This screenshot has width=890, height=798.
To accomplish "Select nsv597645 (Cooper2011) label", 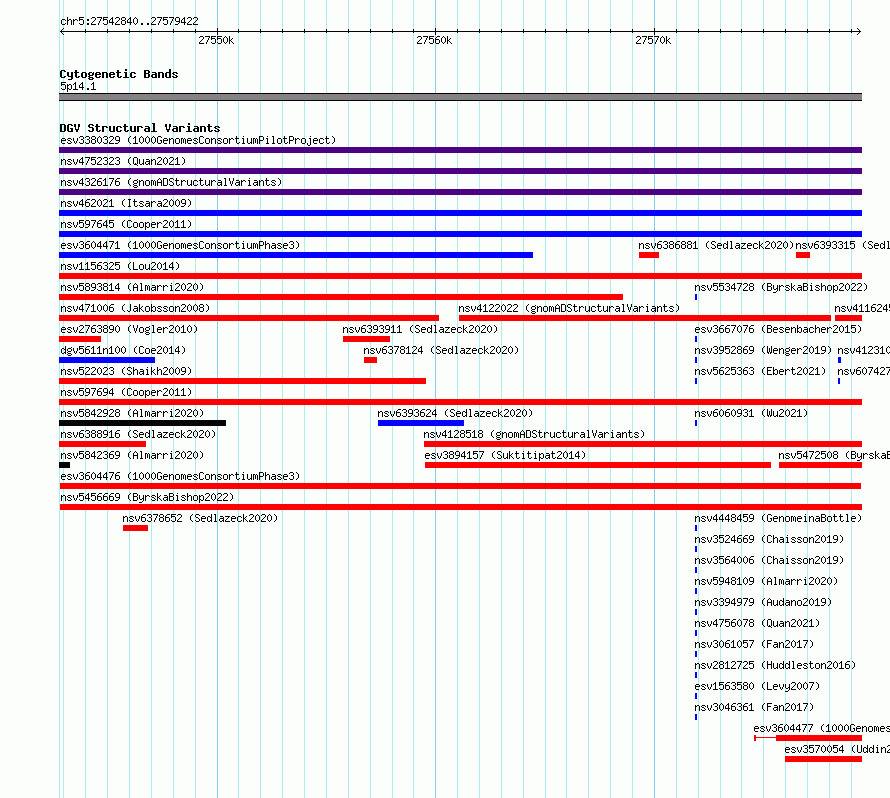I will (x=126, y=224).
